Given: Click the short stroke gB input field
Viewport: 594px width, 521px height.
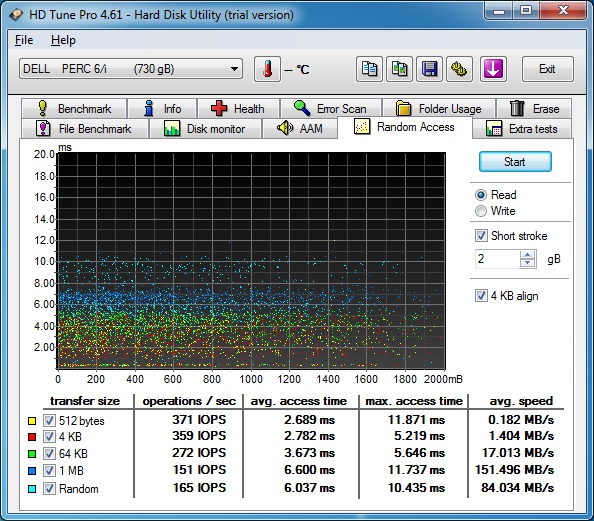Looking at the screenshot, I should [x=497, y=259].
